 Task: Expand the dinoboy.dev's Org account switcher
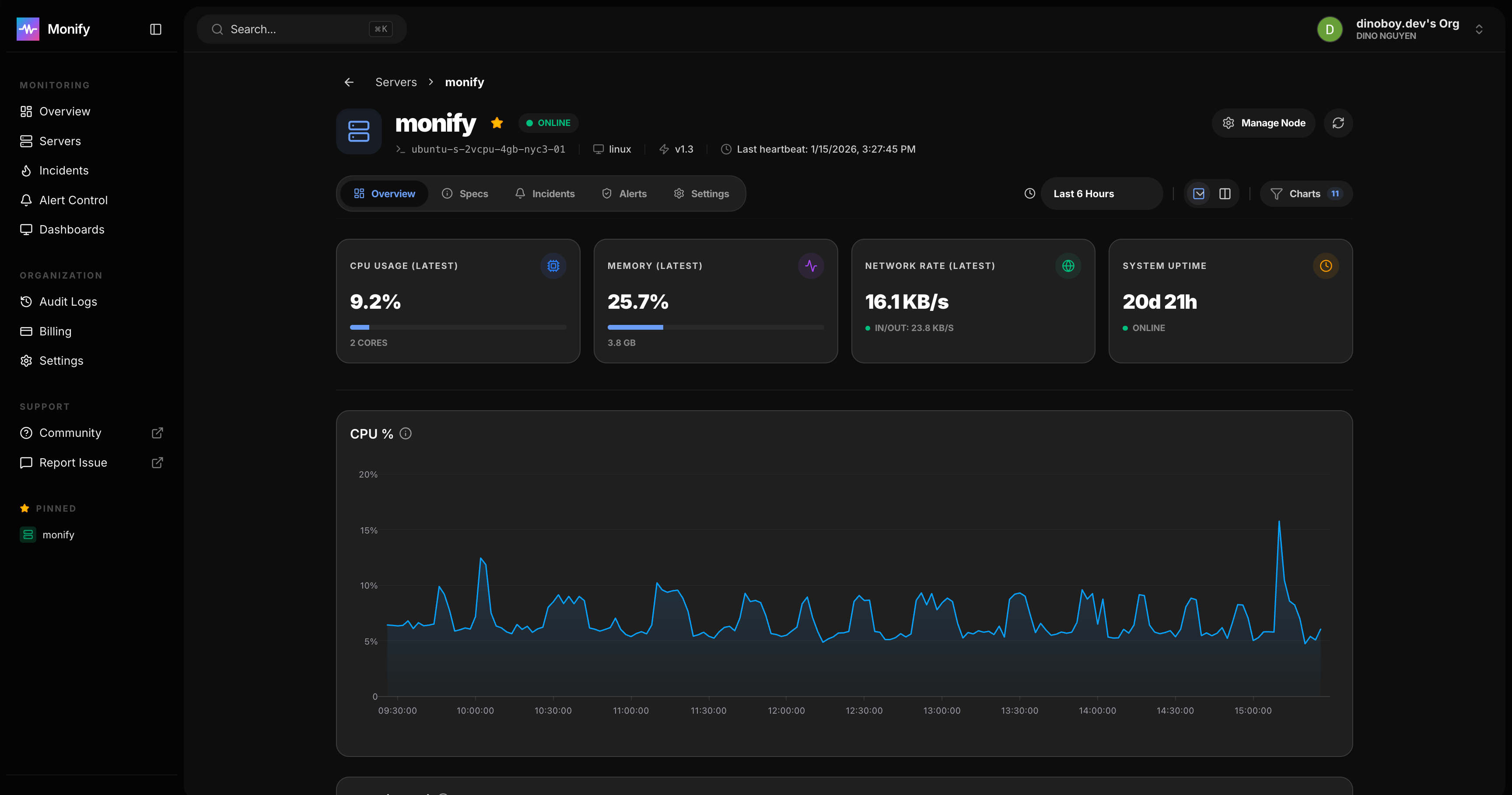[x=1479, y=29]
